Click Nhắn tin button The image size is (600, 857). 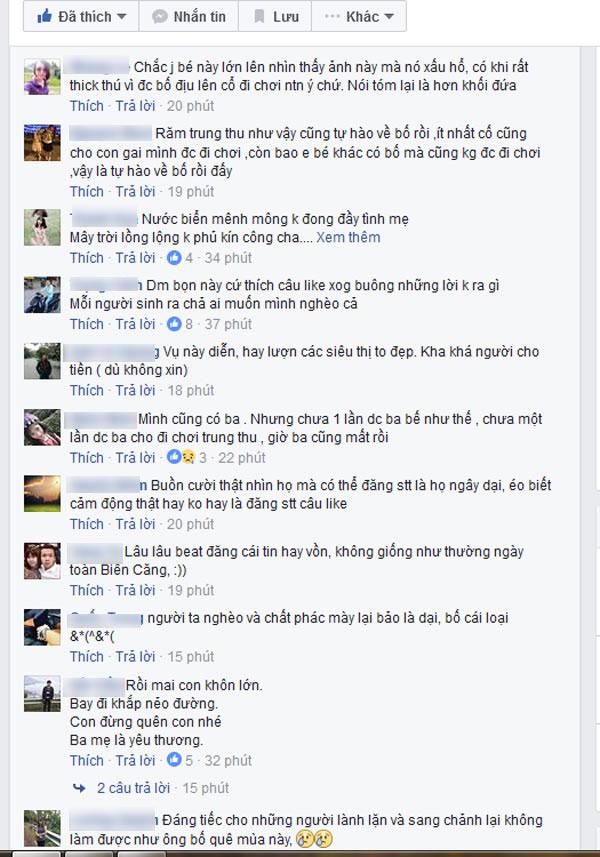pos(189,16)
